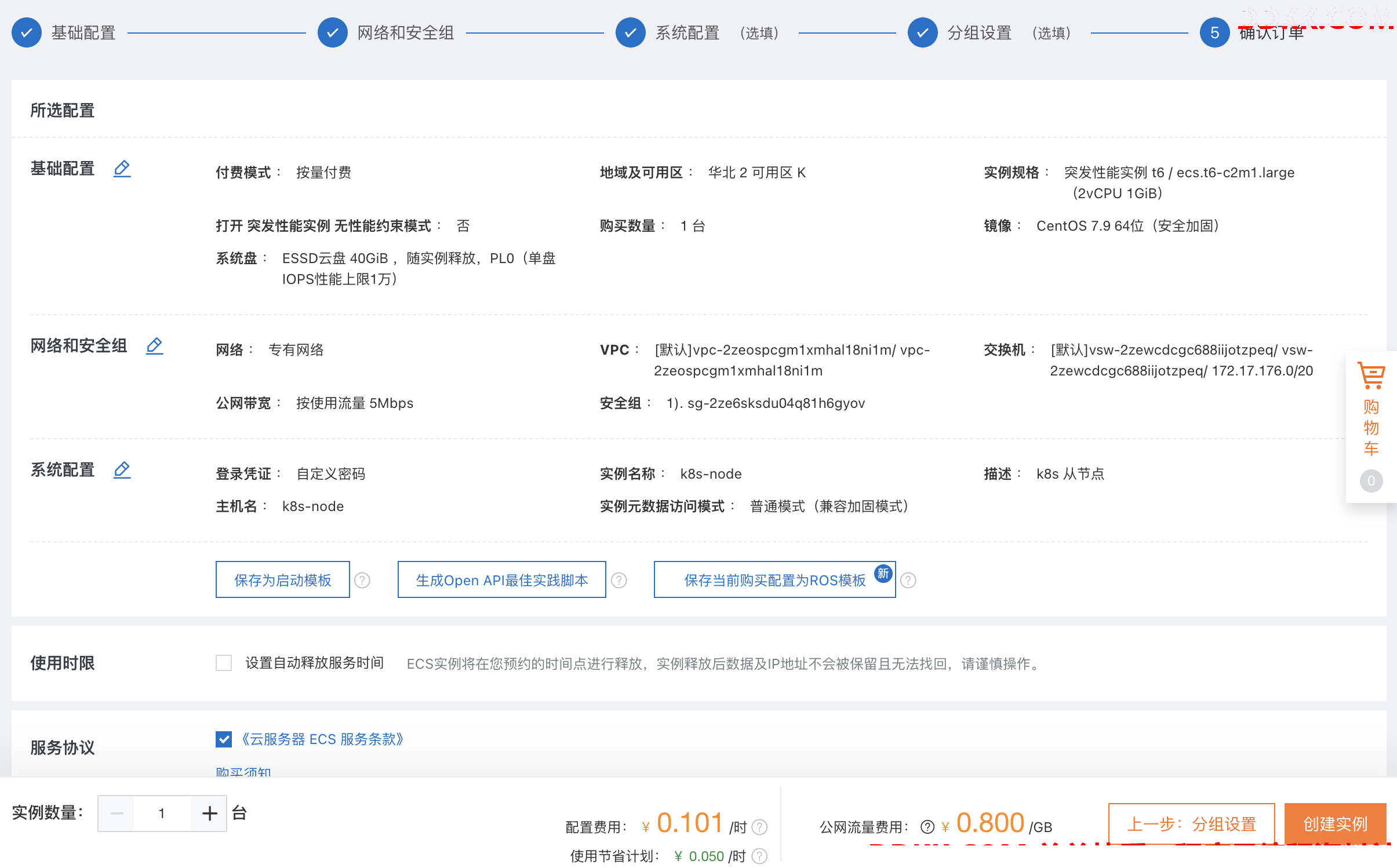Click instance name value k8s-node under 实例名称
The image size is (1397, 868).
point(711,474)
